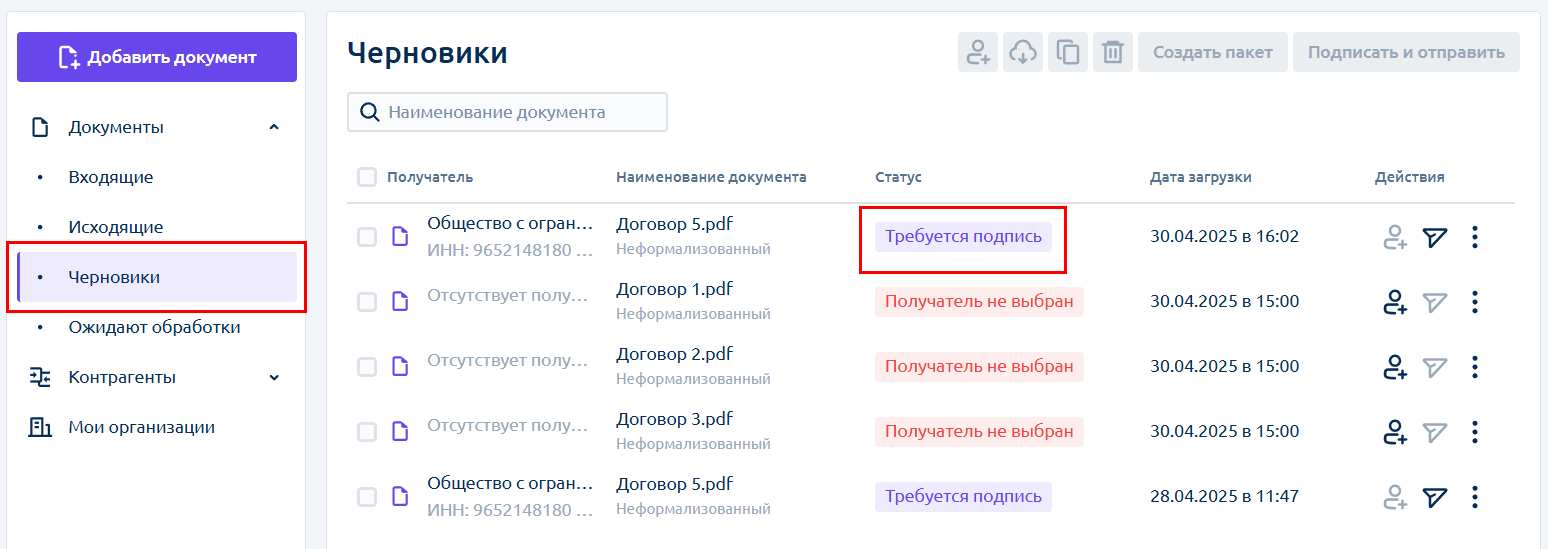Click add-recipient icon in the 30.04.2025 16:02 row
This screenshot has height=549, width=1548.
1395,237
